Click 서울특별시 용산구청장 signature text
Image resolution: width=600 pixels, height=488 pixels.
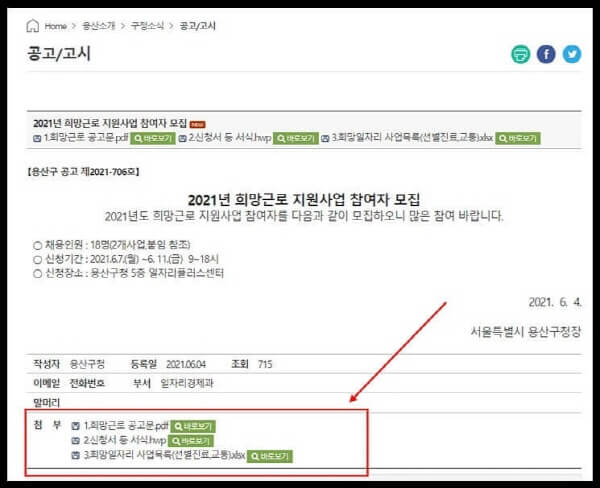coord(526,331)
